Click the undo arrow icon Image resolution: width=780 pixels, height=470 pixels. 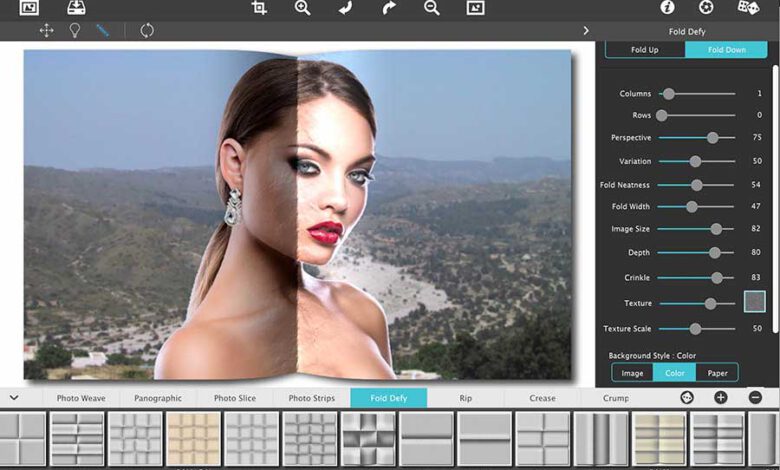(x=346, y=8)
